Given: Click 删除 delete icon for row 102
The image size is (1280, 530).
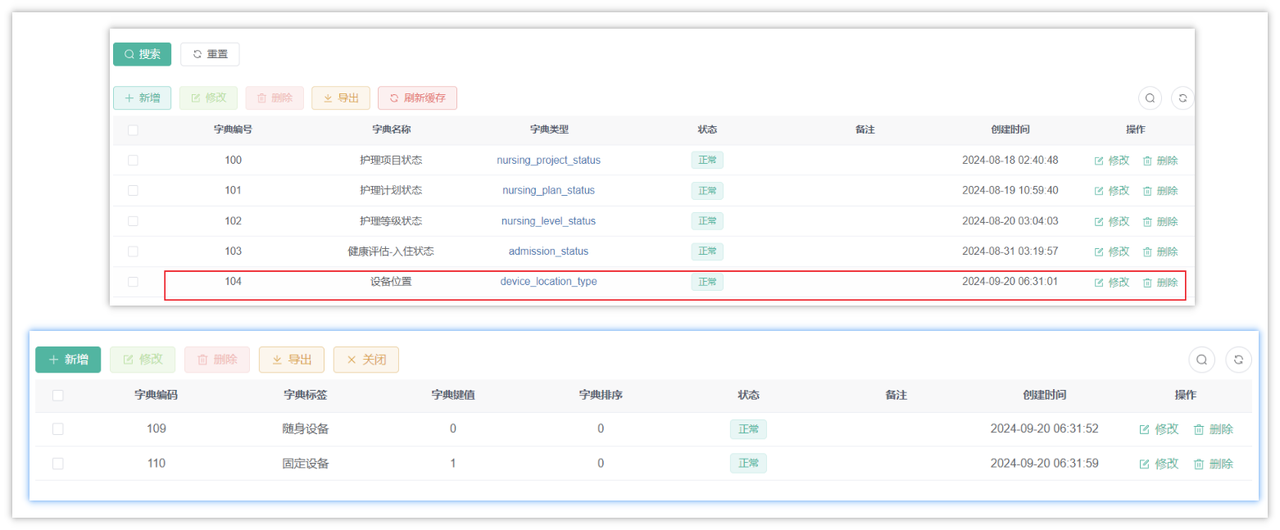Looking at the screenshot, I should 1160,221.
